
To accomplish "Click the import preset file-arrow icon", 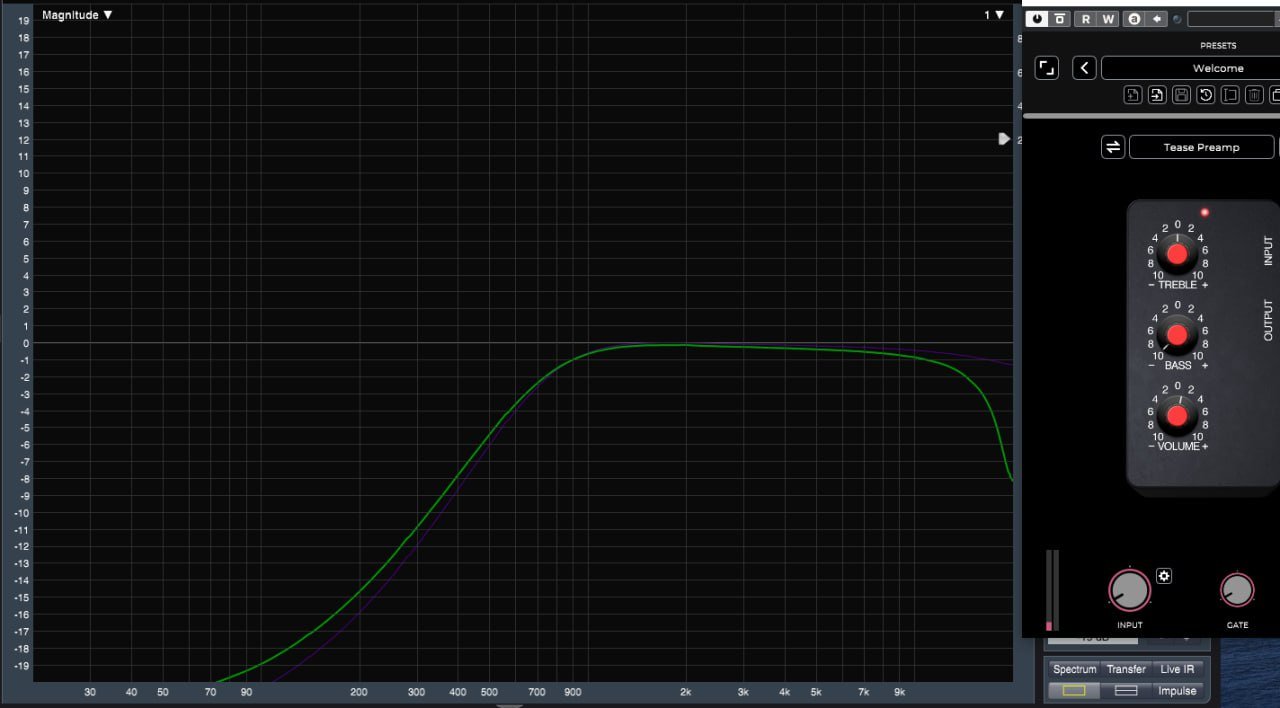I will coord(1157,95).
